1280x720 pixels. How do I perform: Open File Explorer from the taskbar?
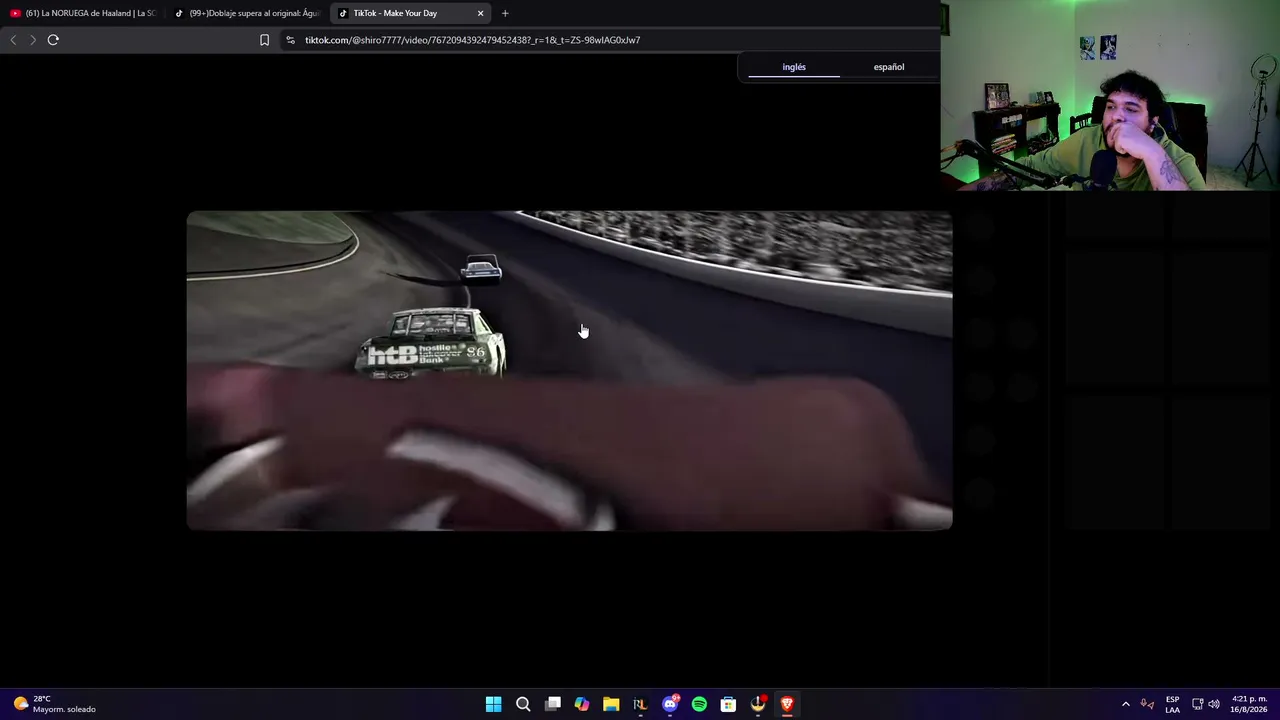[611, 704]
